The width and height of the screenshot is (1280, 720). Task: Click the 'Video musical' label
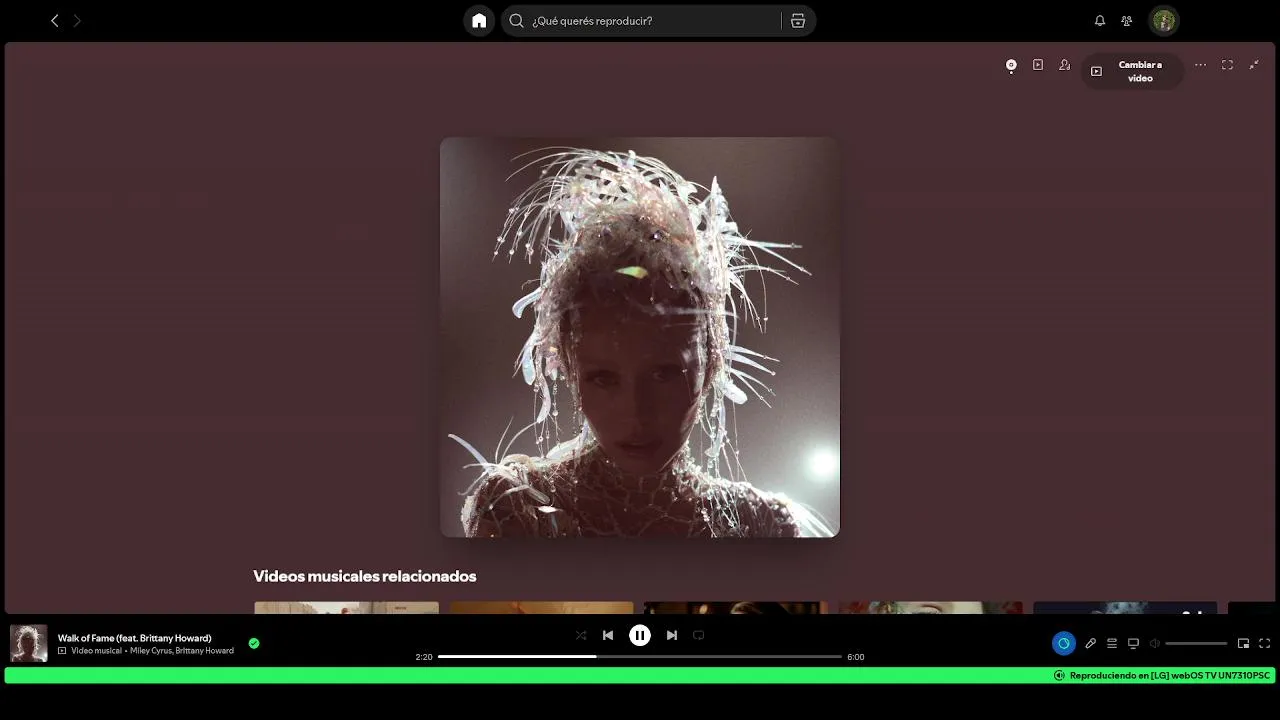click(x=96, y=651)
